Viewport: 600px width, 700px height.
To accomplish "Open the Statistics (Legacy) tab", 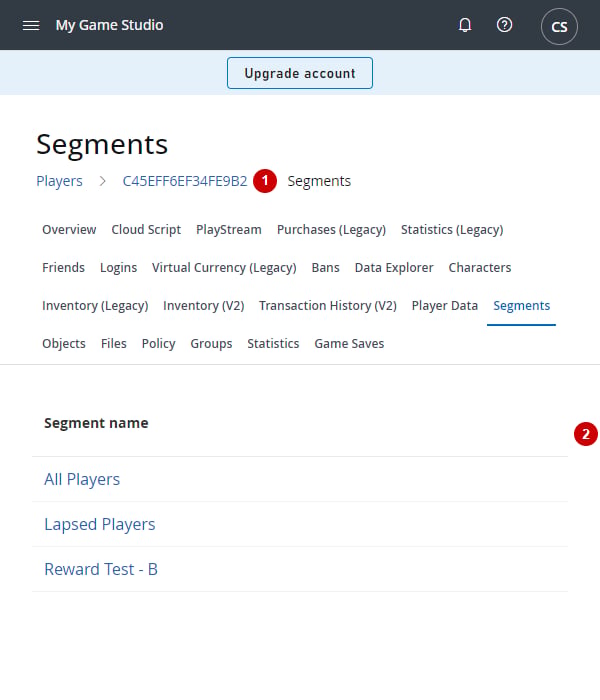I will 452,229.
